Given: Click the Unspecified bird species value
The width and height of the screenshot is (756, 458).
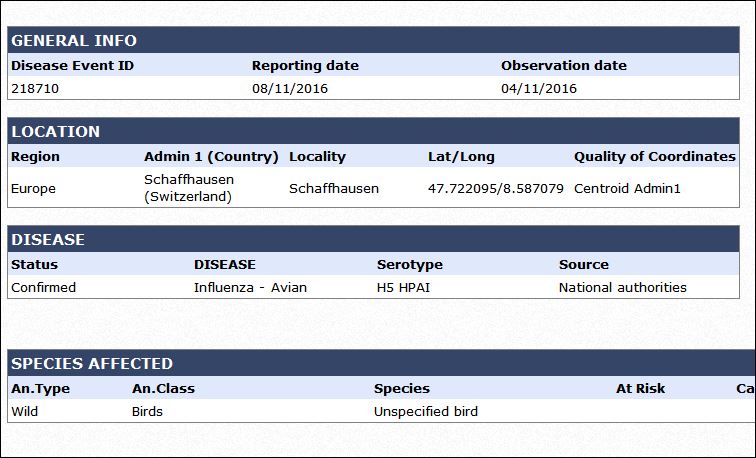Looking at the screenshot, I should 426,412.
